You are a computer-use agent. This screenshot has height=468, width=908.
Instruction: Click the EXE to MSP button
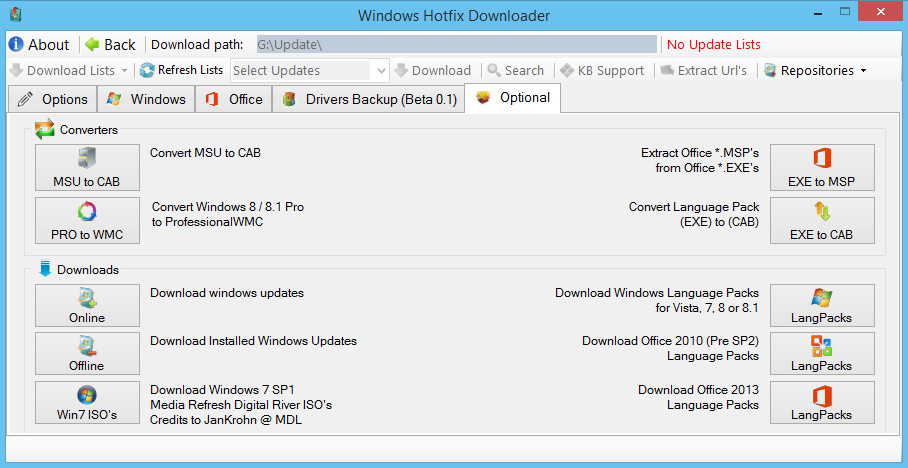(822, 167)
